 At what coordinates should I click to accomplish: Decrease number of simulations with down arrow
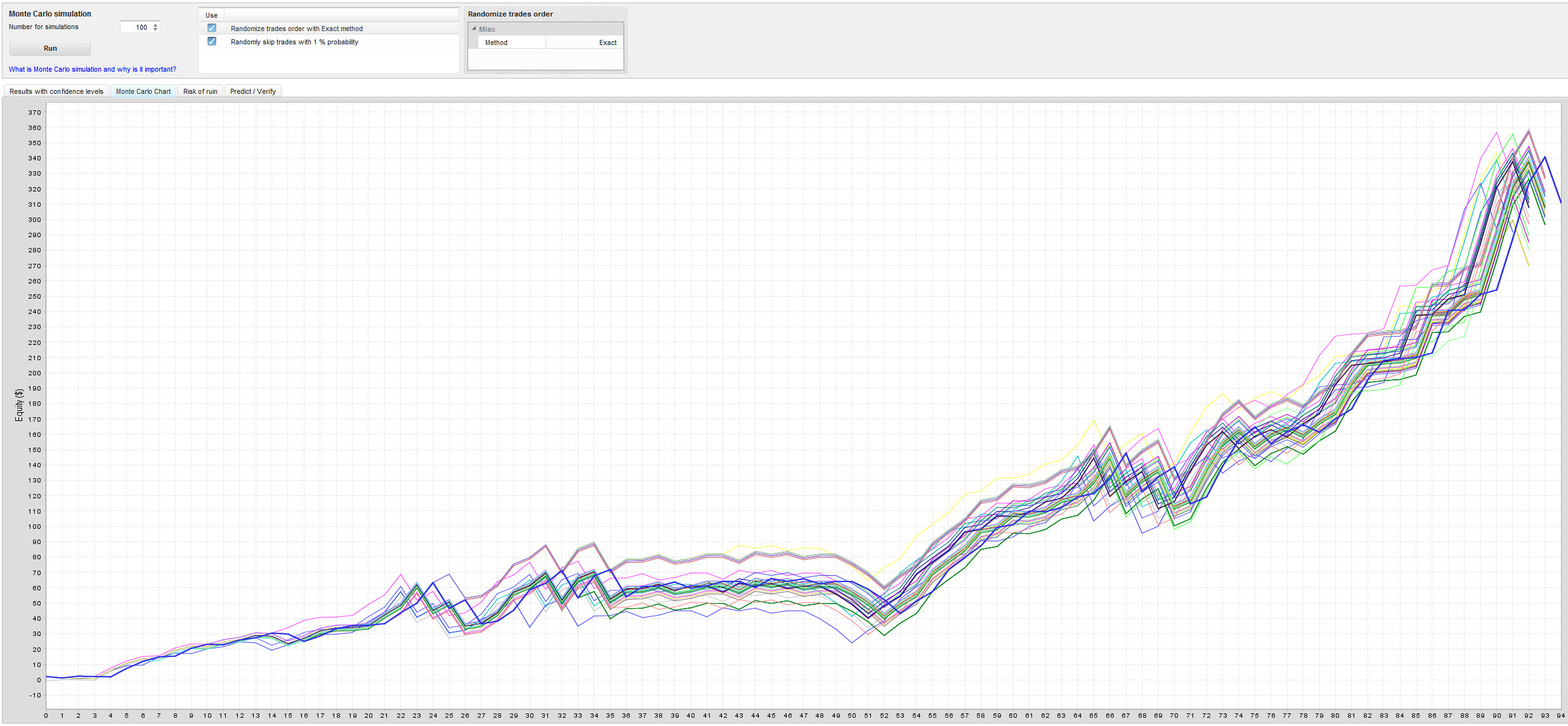pyautogui.click(x=155, y=29)
